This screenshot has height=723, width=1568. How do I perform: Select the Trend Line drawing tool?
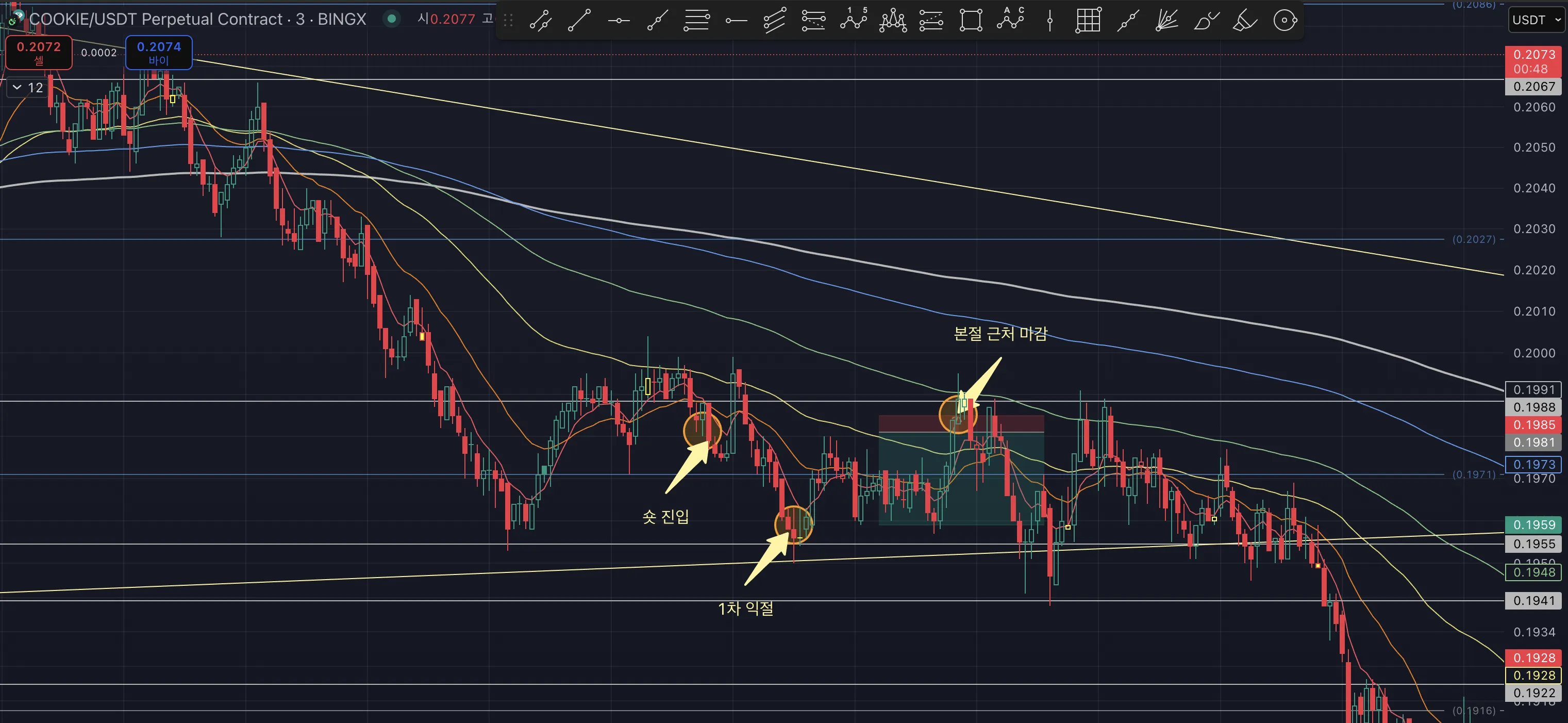(579, 21)
